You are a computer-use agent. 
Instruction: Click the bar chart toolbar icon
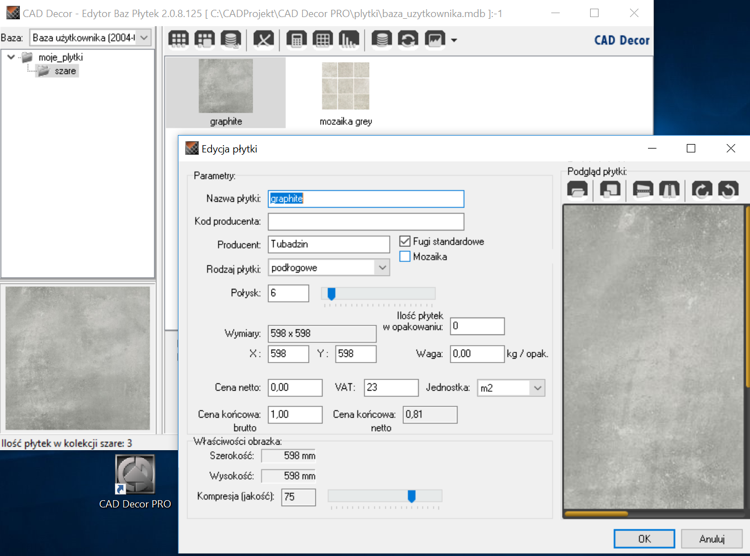tap(348, 39)
